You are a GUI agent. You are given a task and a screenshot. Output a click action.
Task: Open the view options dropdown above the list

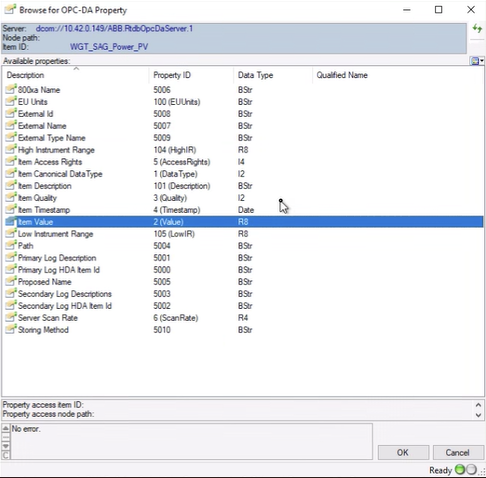click(477, 61)
